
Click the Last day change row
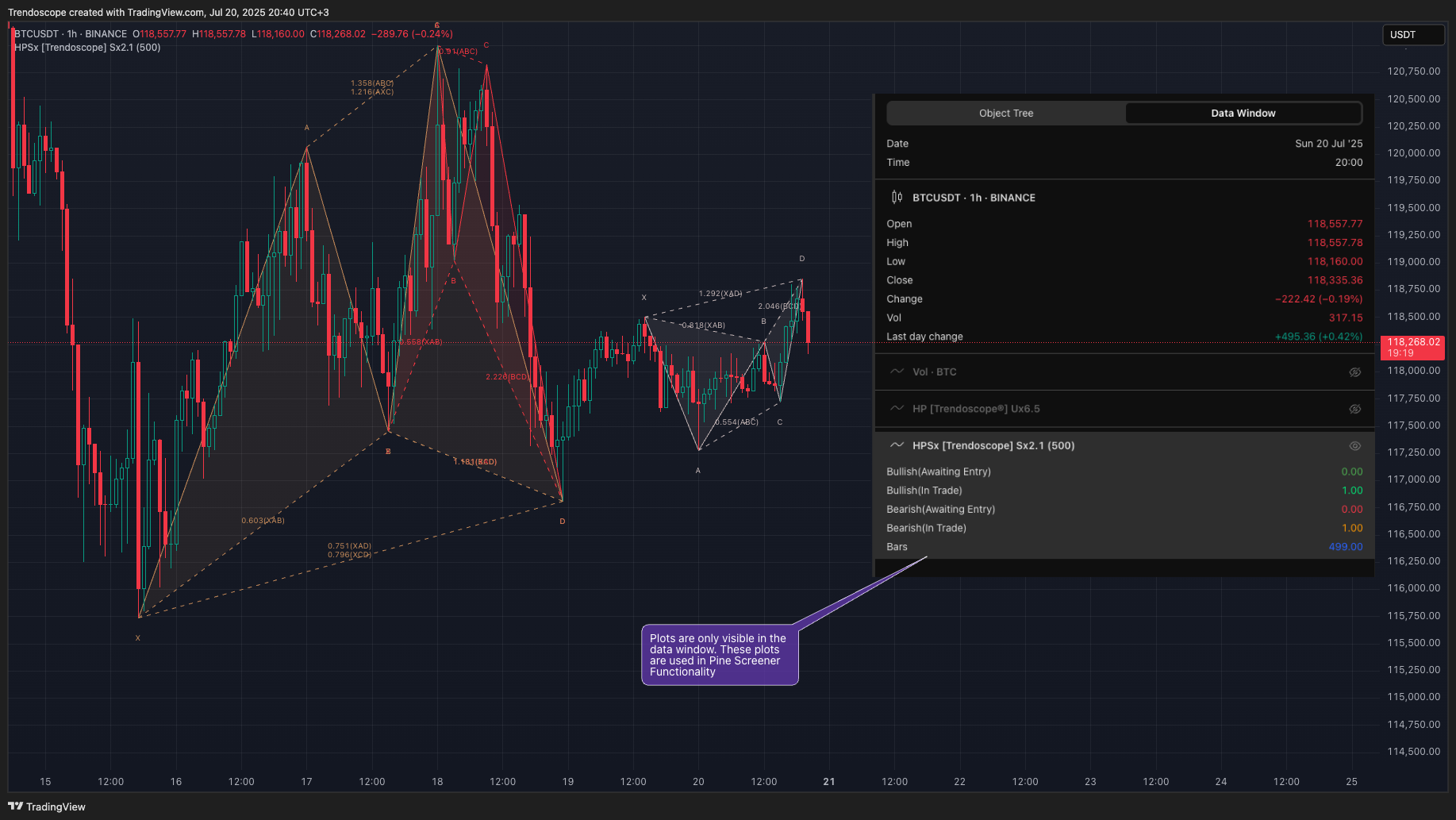pos(1124,337)
